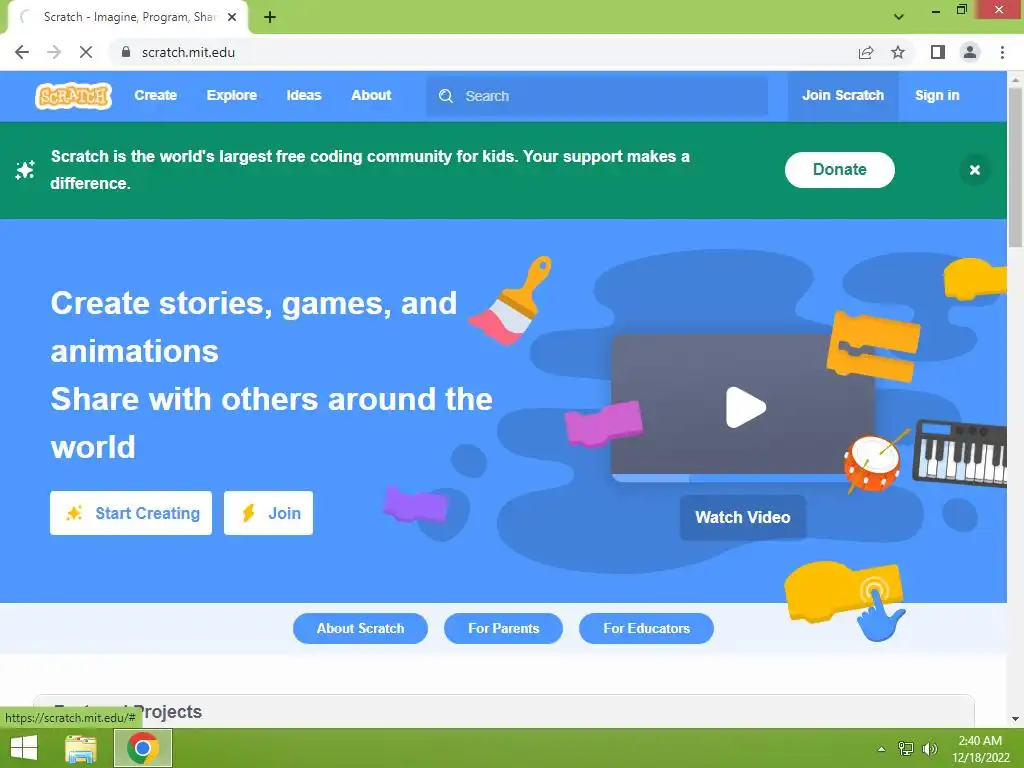Click the browser forward arrow
1024x768 pixels.
point(54,52)
